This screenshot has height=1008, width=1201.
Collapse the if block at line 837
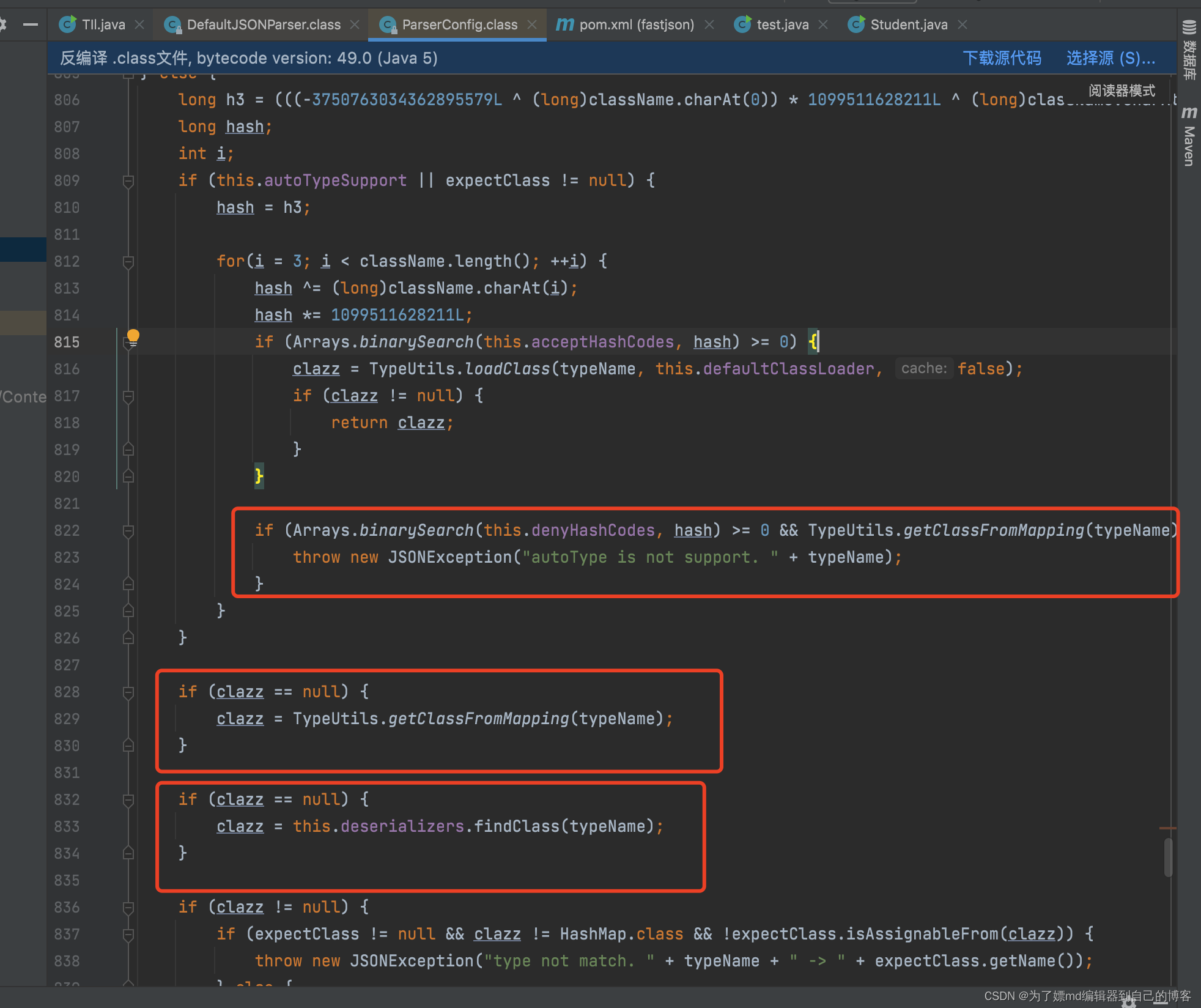128,935
